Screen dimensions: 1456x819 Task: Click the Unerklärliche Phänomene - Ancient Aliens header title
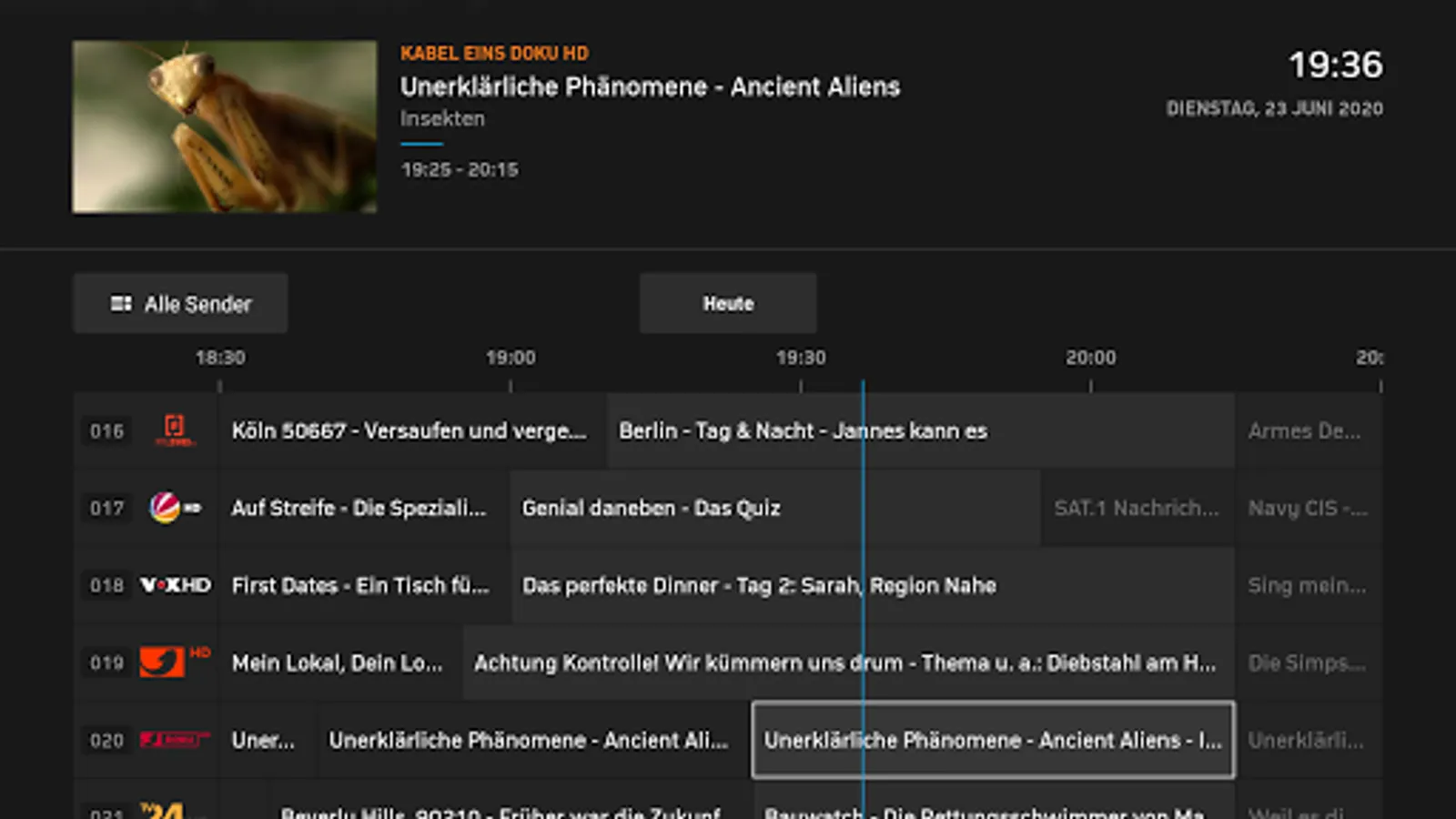coord(651,86)
